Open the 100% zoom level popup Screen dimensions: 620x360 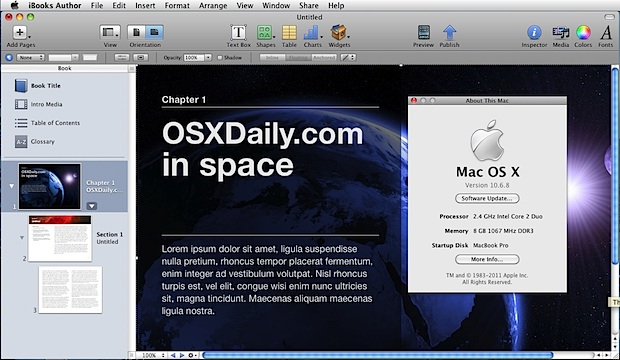[152, 355]
